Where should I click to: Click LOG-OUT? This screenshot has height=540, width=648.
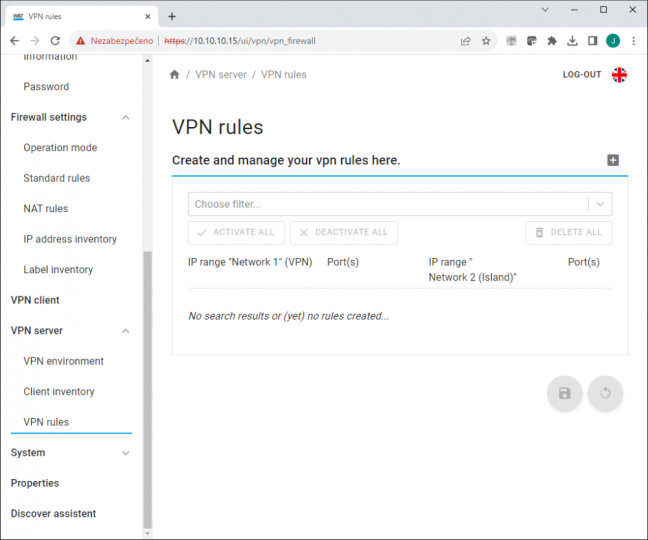tap(581, 75)
